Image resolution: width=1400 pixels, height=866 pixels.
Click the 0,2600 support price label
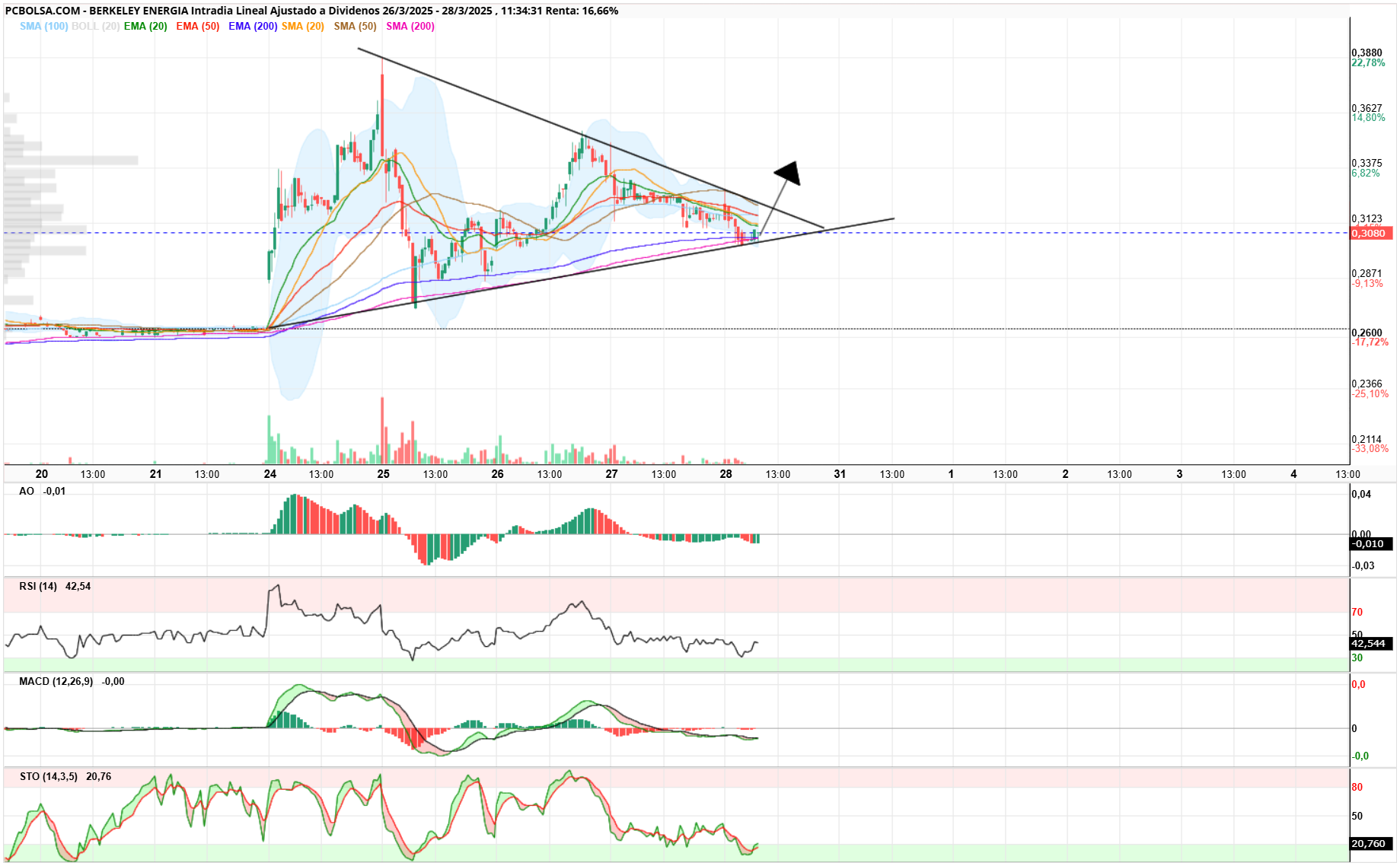(1367, 333)
